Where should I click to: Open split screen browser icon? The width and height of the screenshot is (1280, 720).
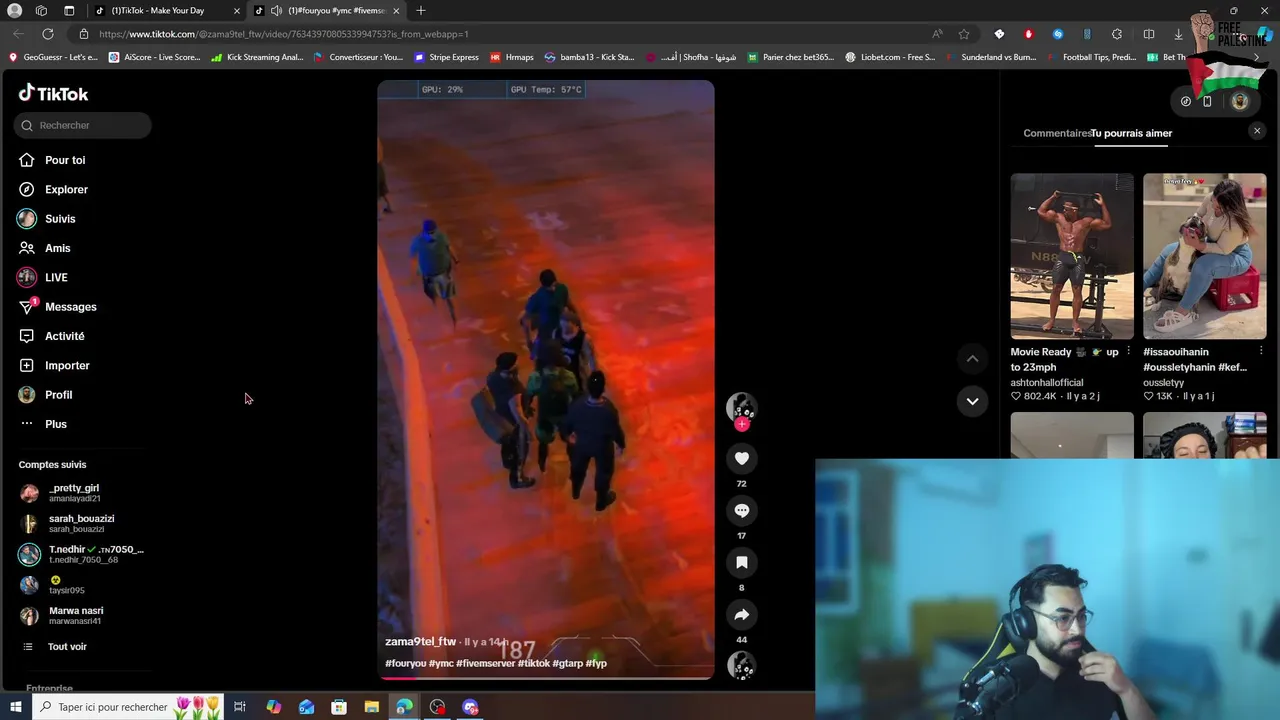point(1148,34)
